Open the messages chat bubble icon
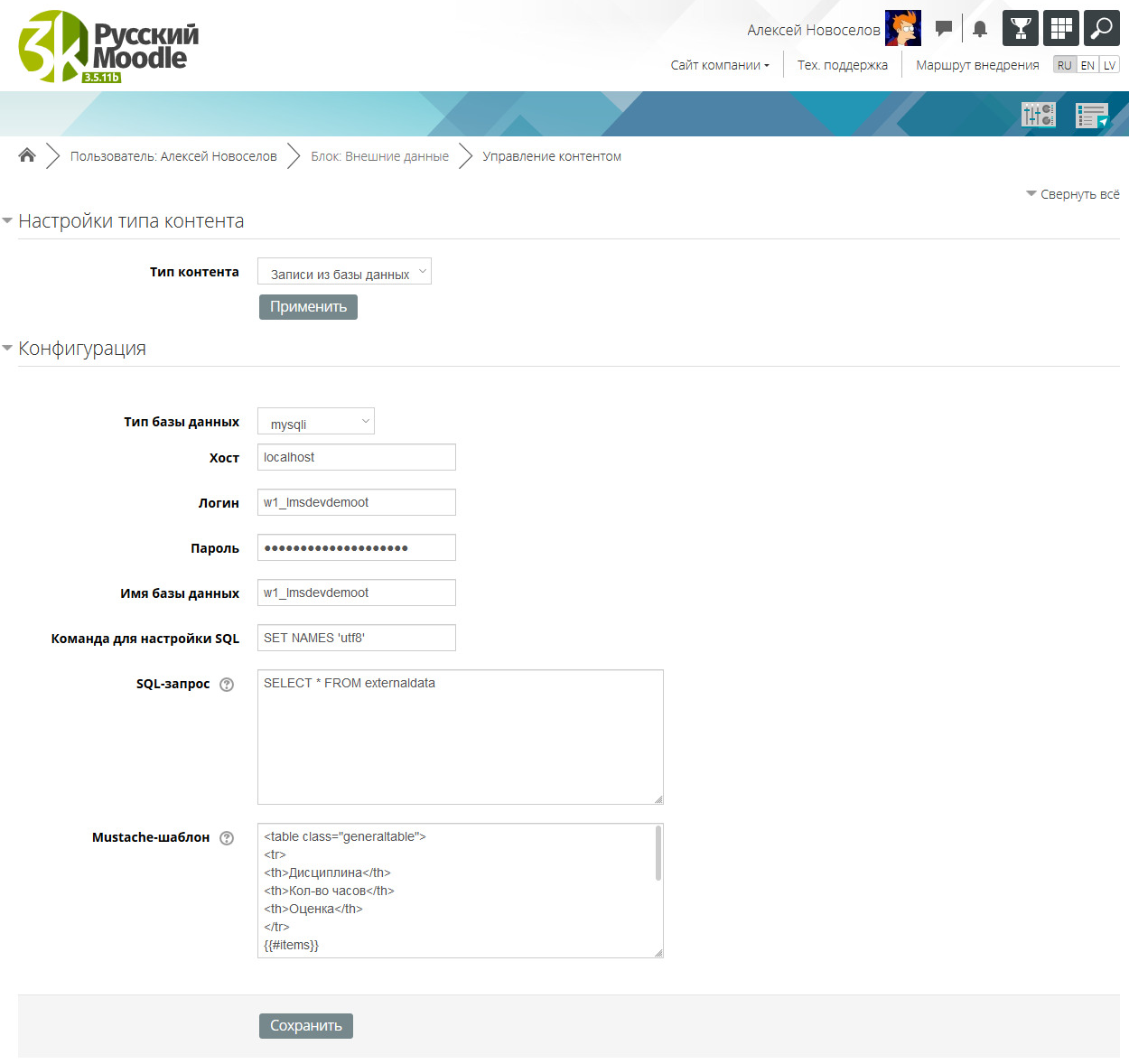The height and width of the screenshot is (1064, 1129). pyautogui.click(x=944, y=29)
